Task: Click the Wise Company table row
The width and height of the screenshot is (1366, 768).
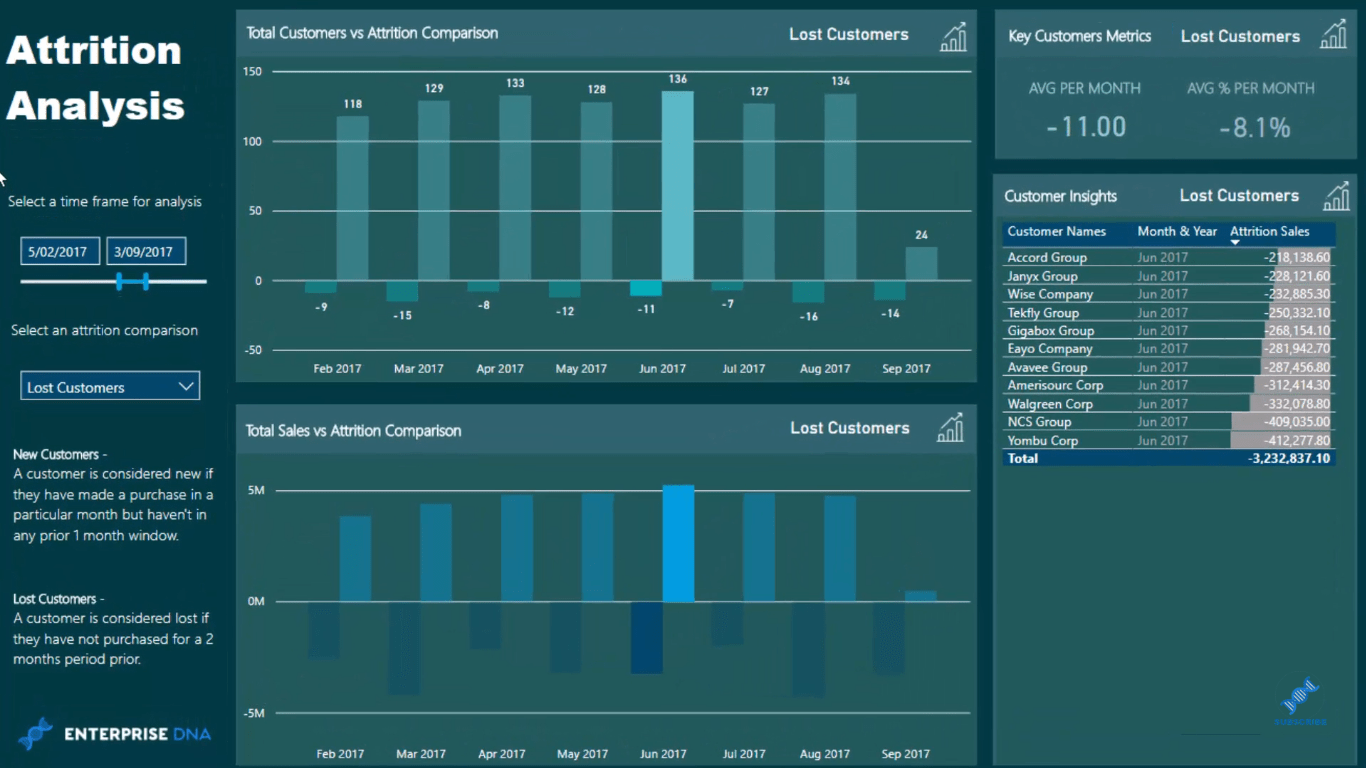Action: click(x=1168, y=294)
